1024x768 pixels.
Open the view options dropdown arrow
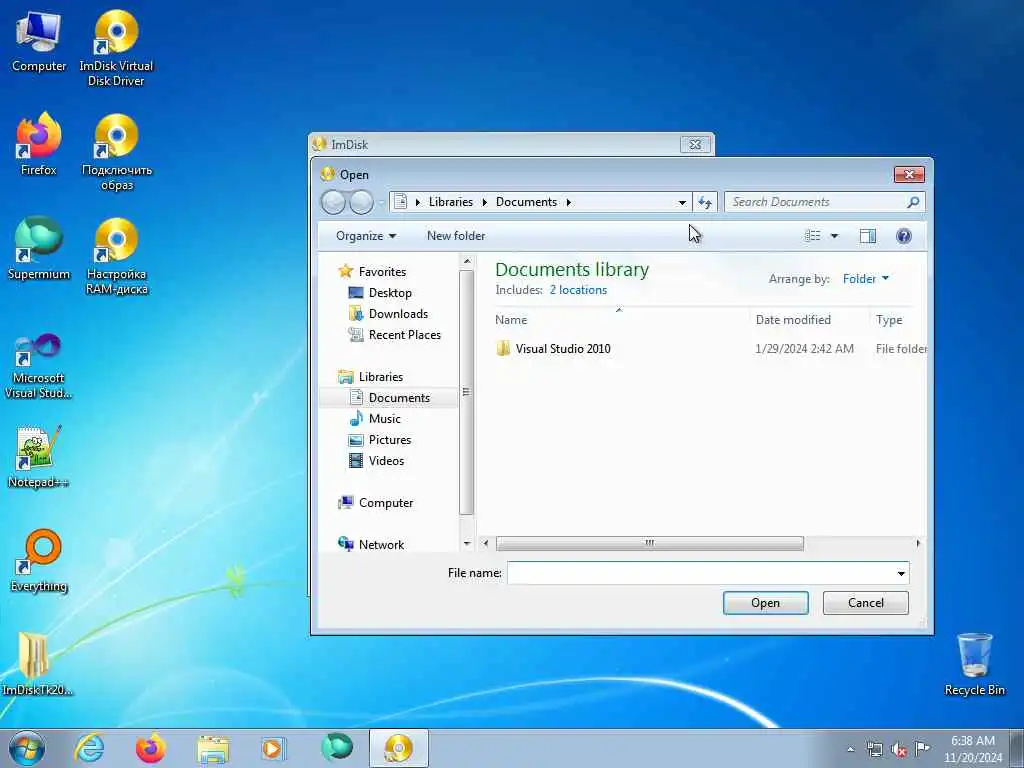pyautogui.click(x=834, y=236)
